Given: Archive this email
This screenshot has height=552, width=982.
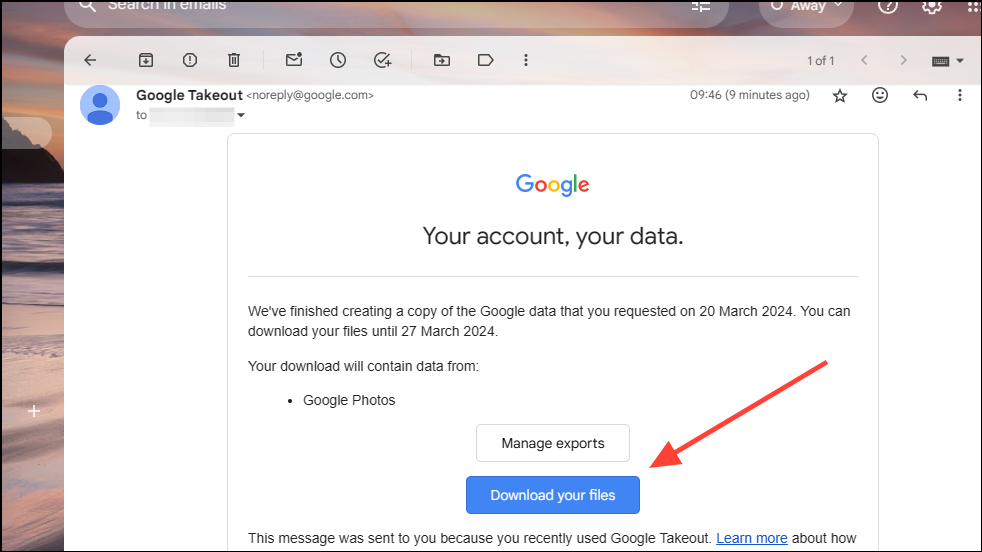Looking at the screenshot, I should (x=145, y=60).
